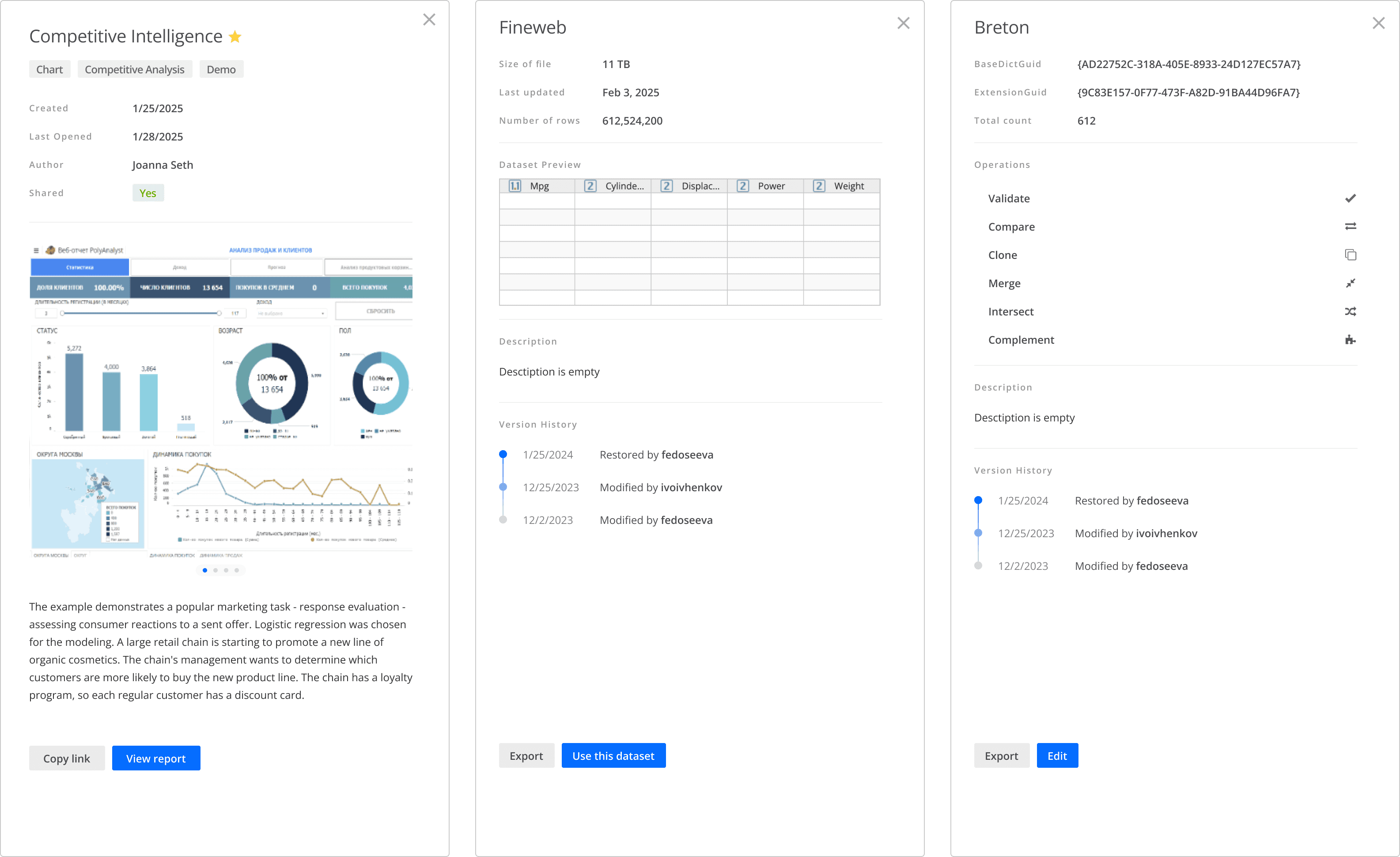Click the Last updated date Feb 3, 2025
1400x857 pixels.
pyautogui.click(x=631, y=93)
